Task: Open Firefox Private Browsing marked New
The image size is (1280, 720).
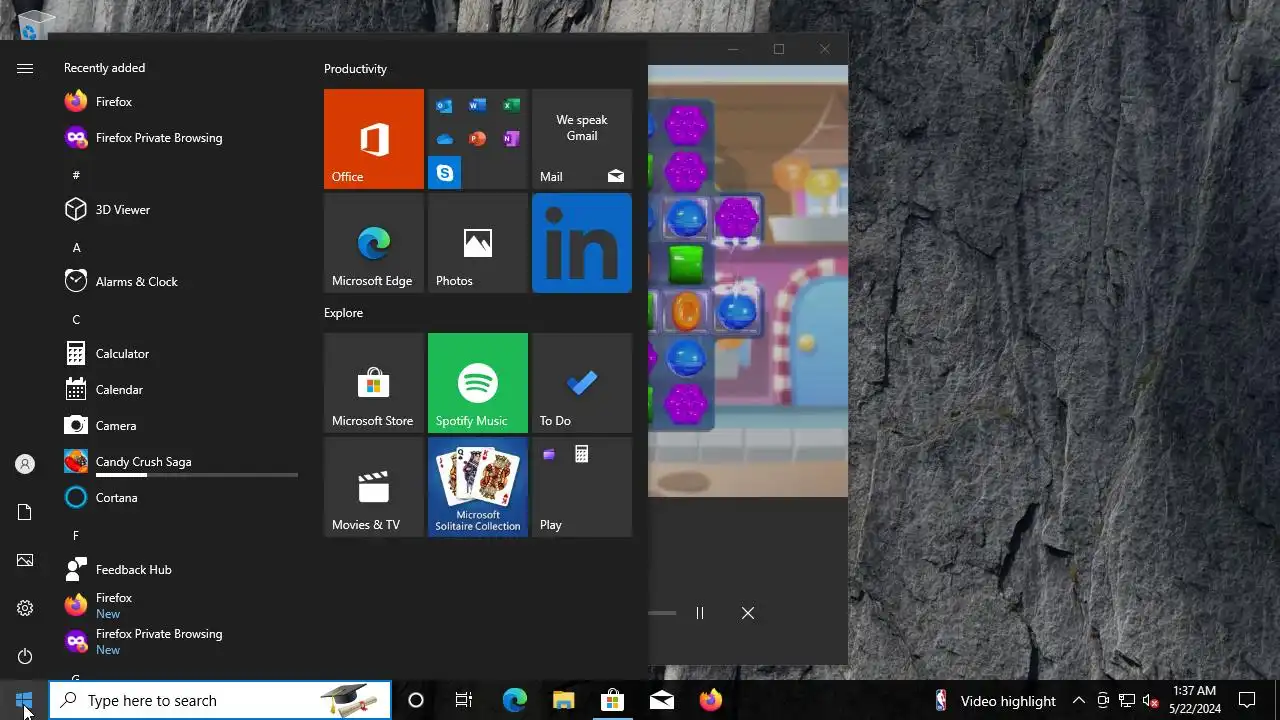Action: [x=180, y=642]
